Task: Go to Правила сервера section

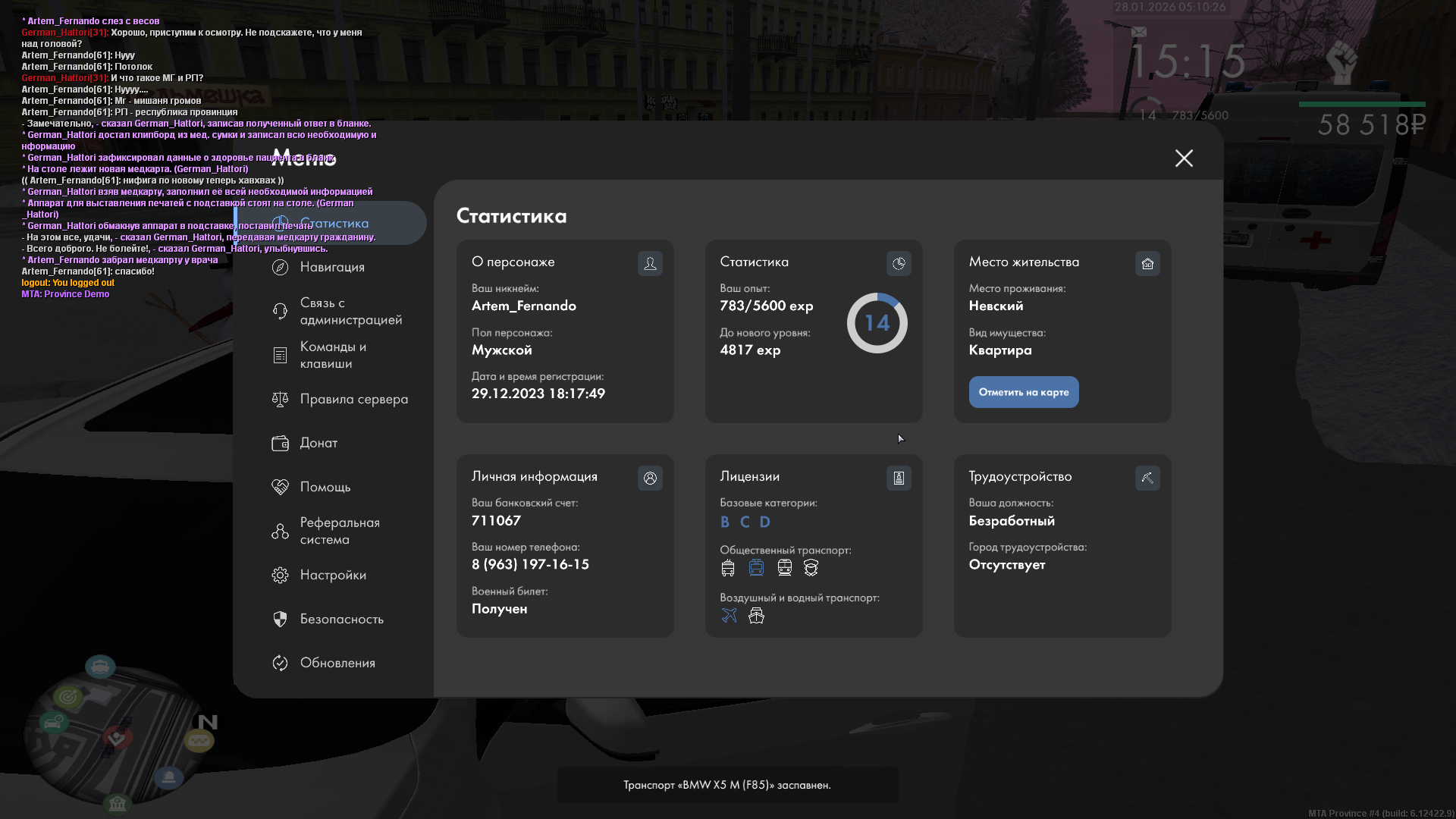Action: click(x=353, y=399)
